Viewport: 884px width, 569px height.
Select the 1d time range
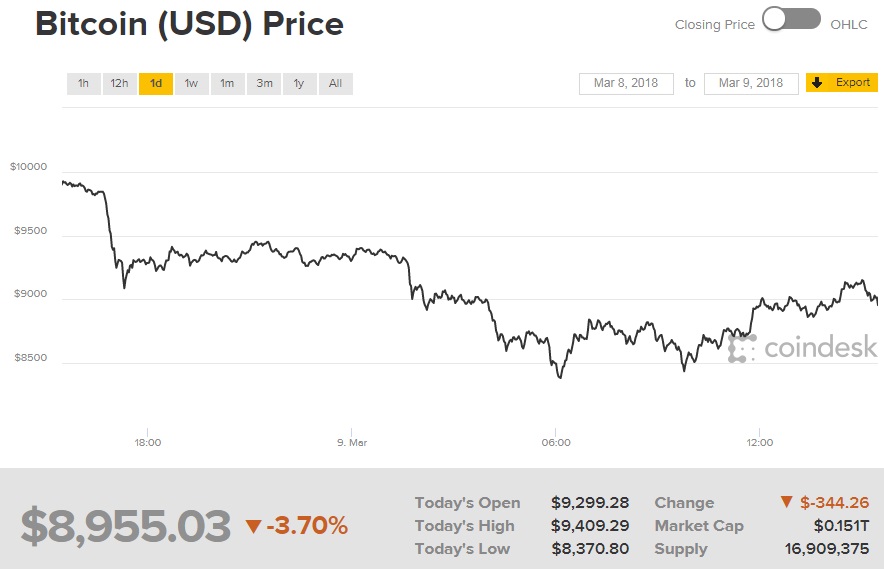tap(156, 83)
